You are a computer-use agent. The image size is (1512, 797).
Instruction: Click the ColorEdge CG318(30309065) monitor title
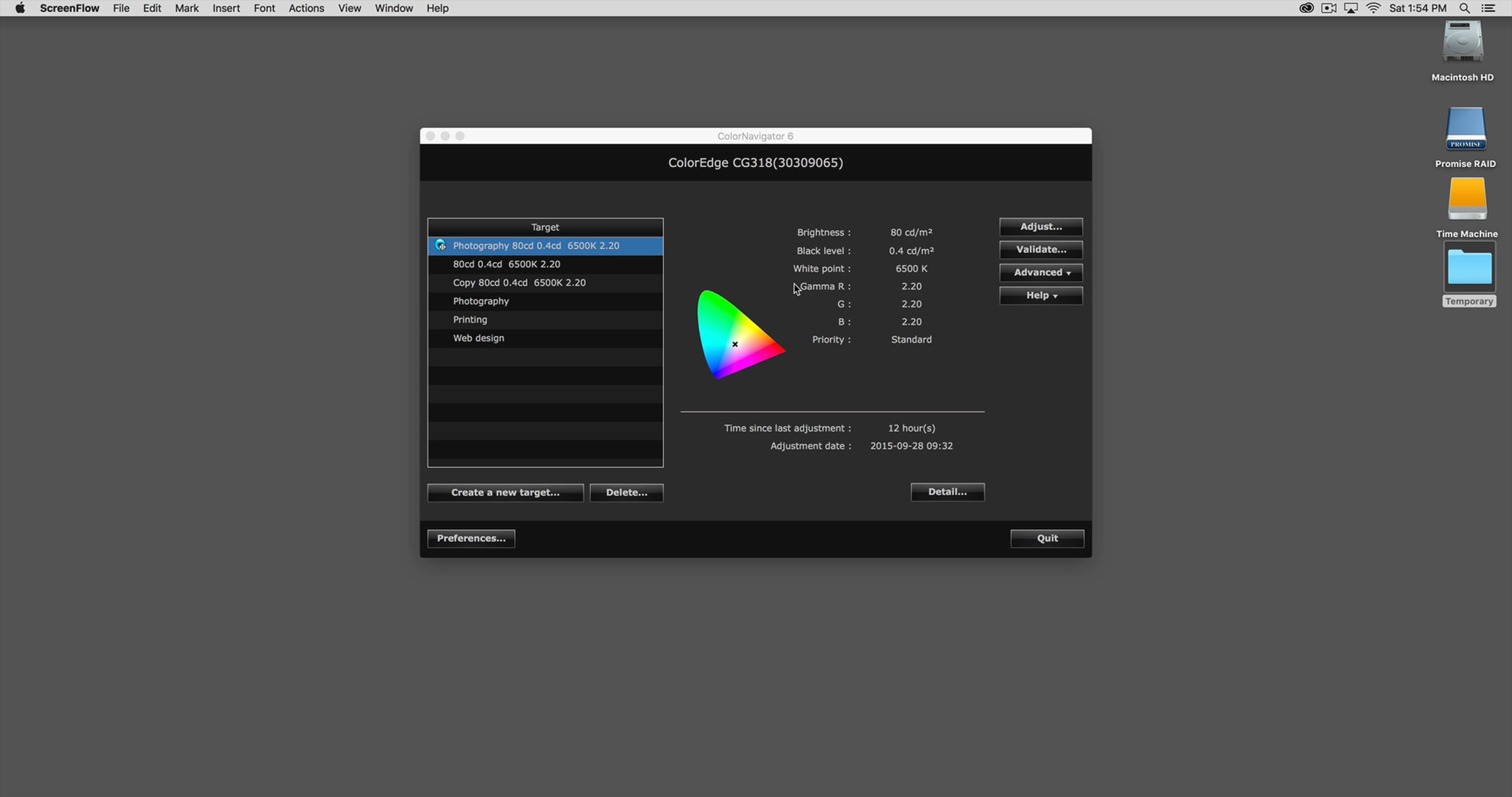point(755,163)
